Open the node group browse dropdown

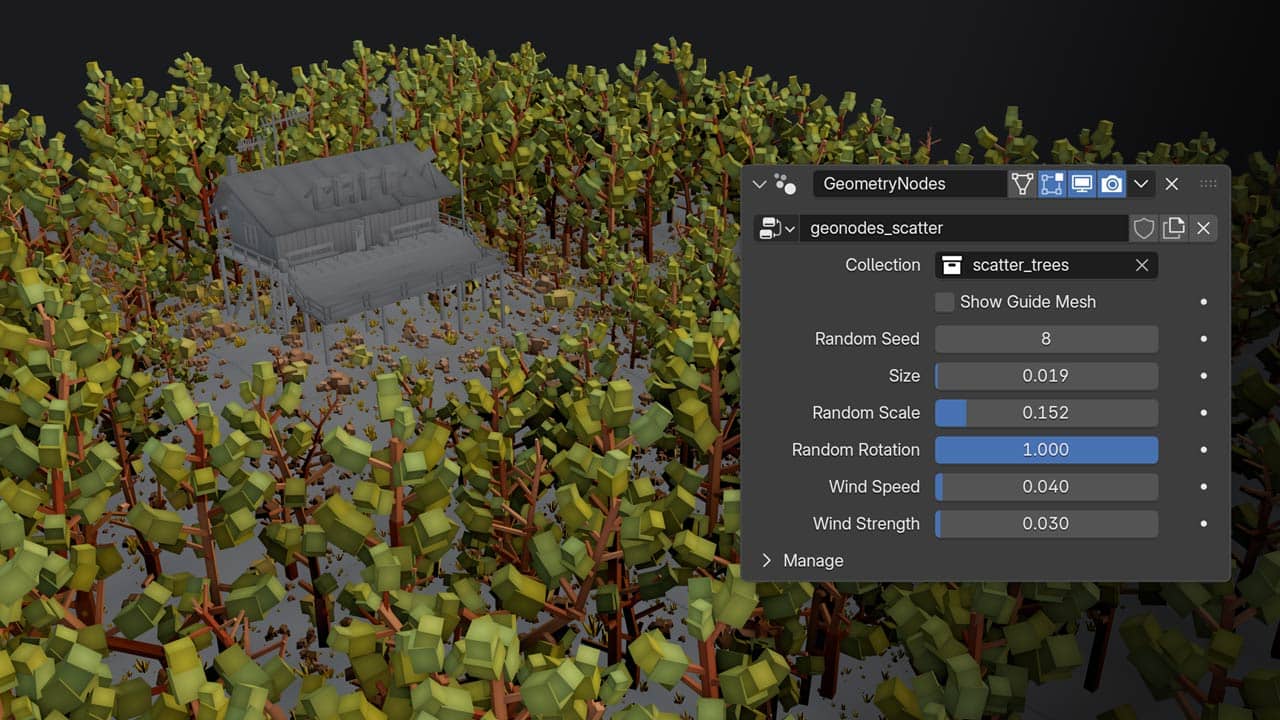pyautogui.click(x=776, y=228)
